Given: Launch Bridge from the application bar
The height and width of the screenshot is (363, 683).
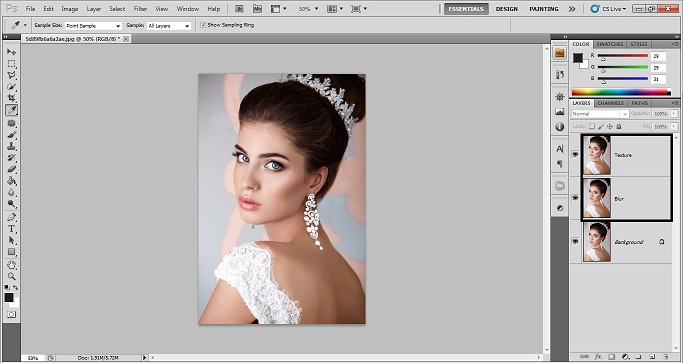Looking at the screenshot, I should (x=239, y=9).
